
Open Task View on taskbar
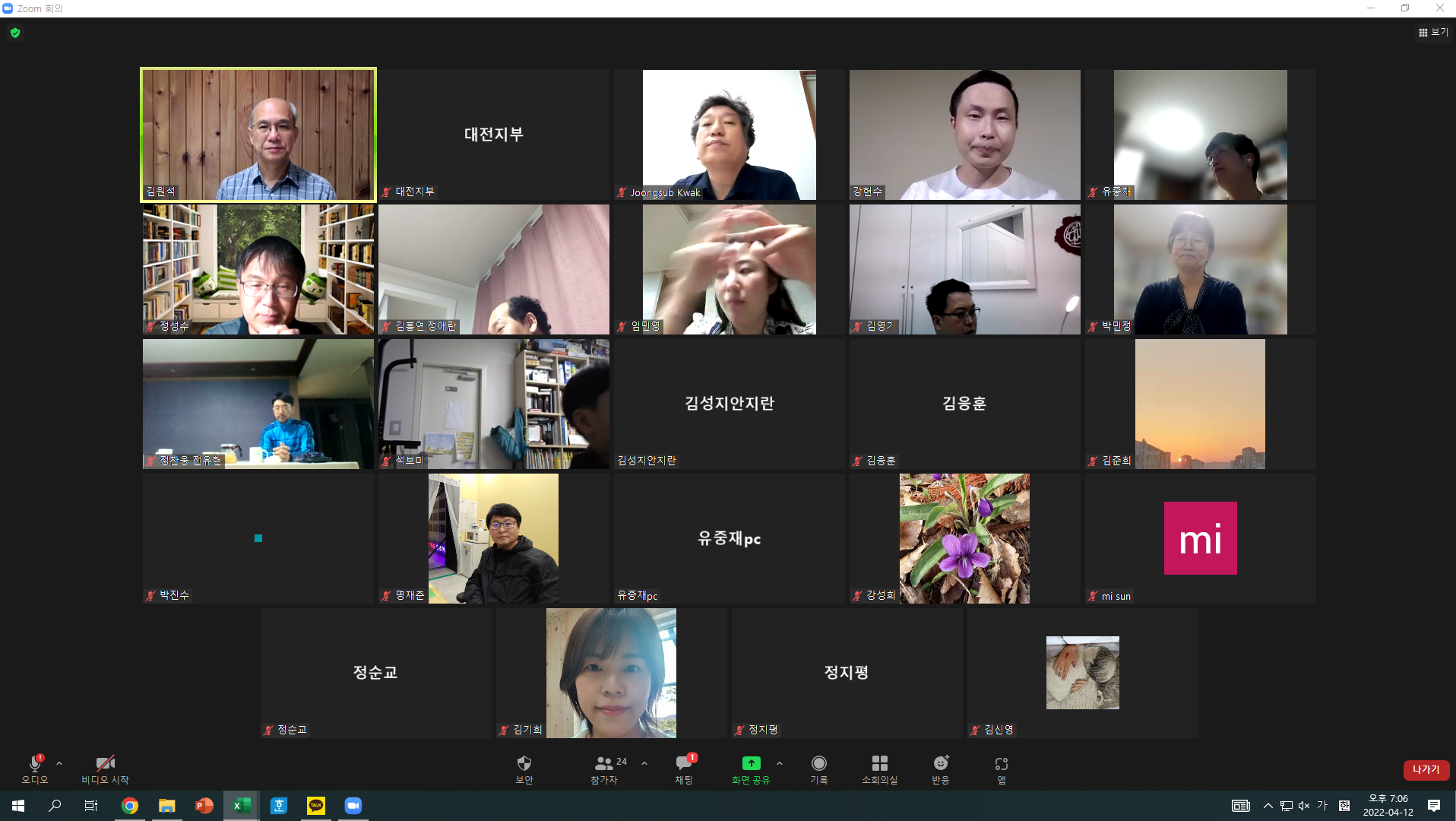coord(91,806)
